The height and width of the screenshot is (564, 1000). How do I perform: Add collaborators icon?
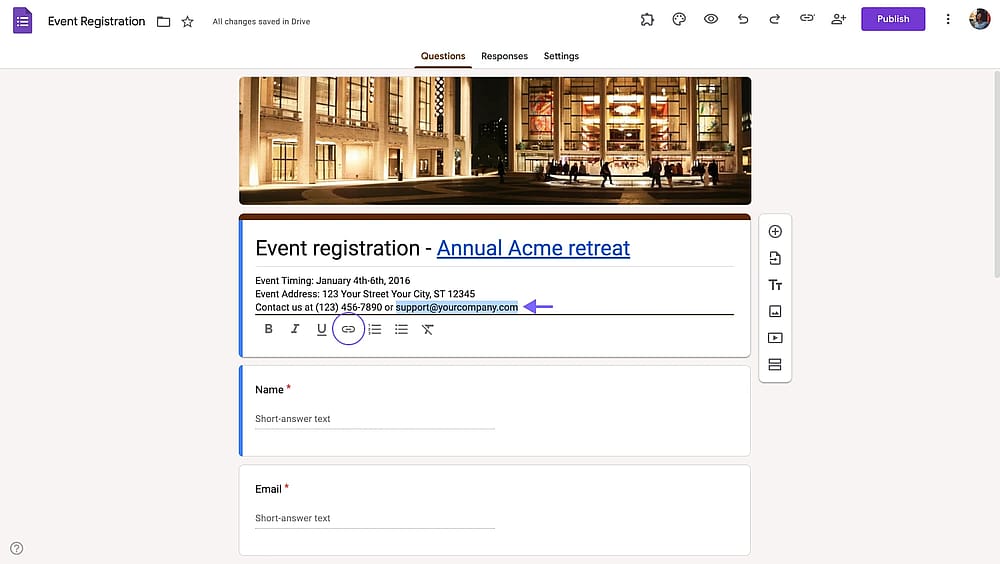[839, 19]
